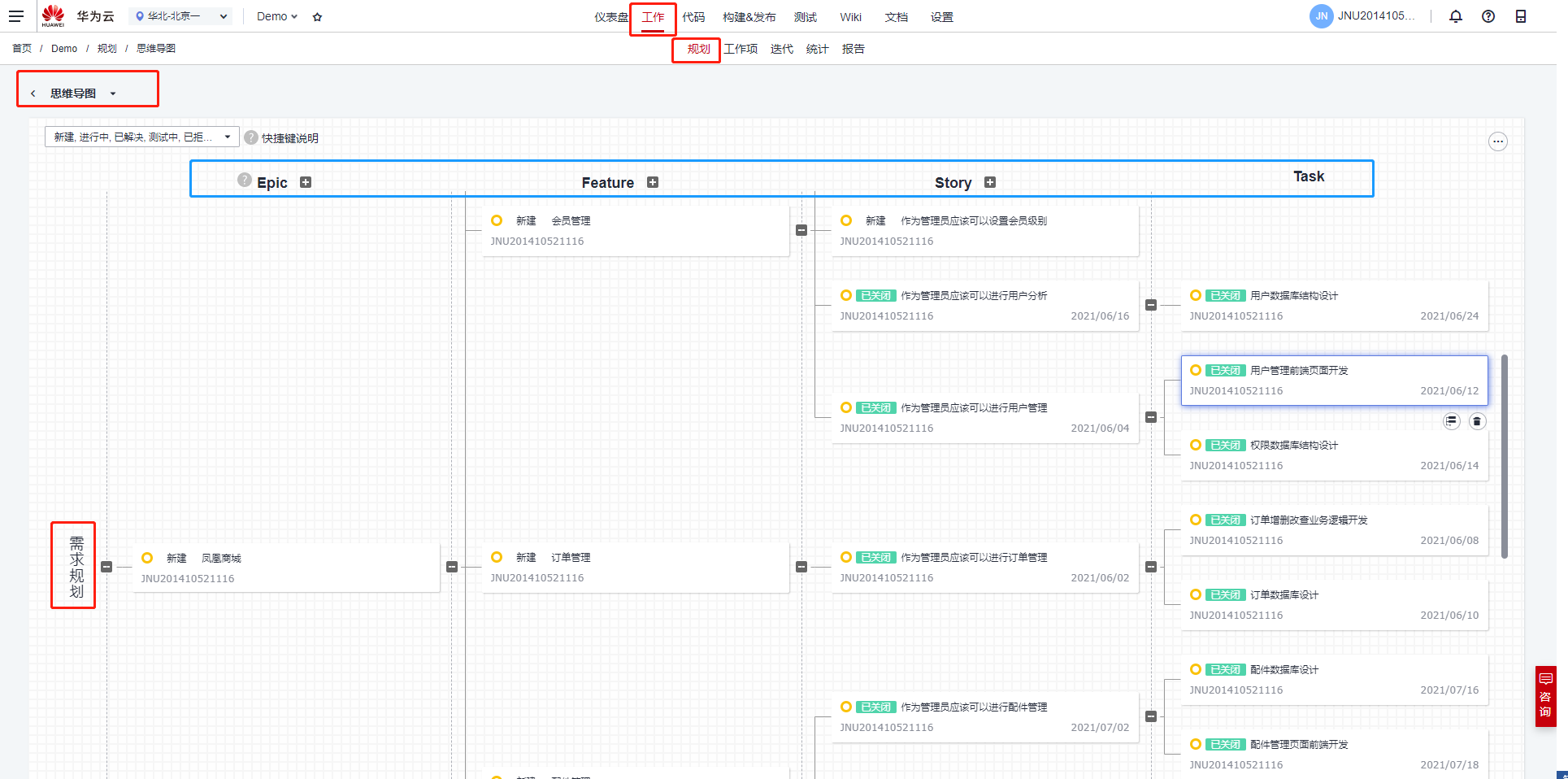Add a new Story with plus icon
1568x779 pixels.
coord(990,182)
